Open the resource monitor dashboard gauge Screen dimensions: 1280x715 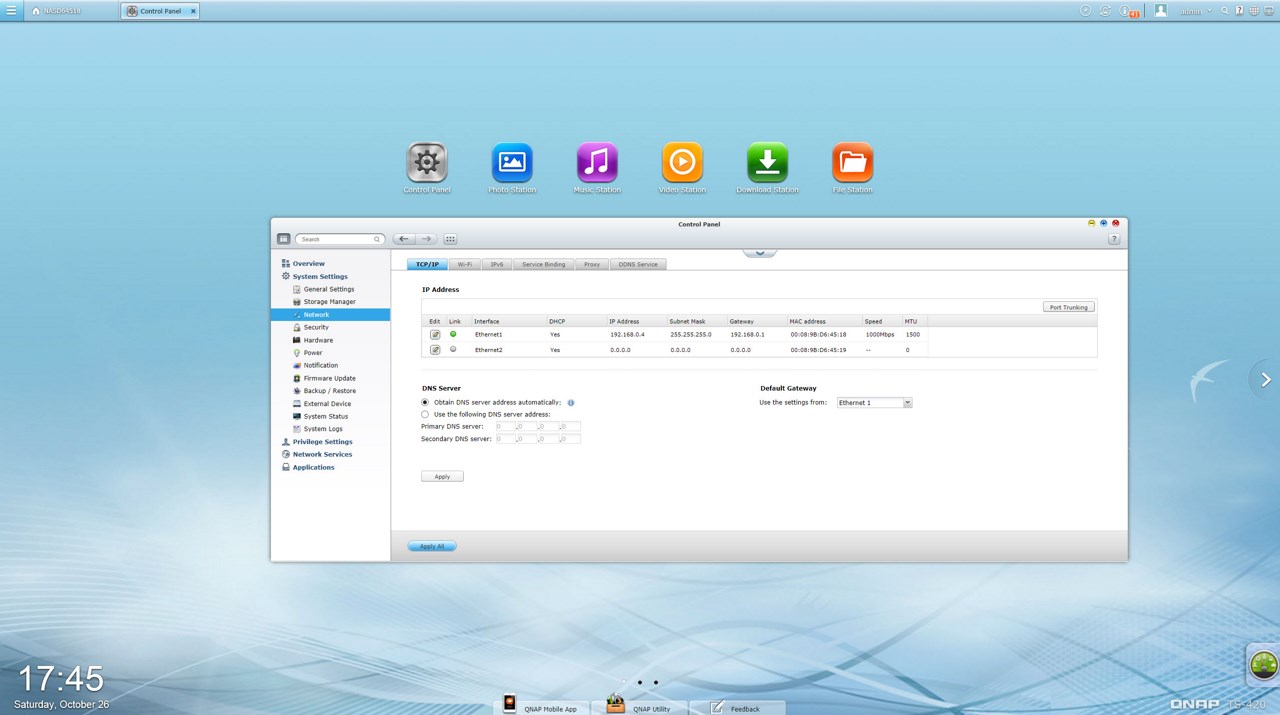(1263, 665)
